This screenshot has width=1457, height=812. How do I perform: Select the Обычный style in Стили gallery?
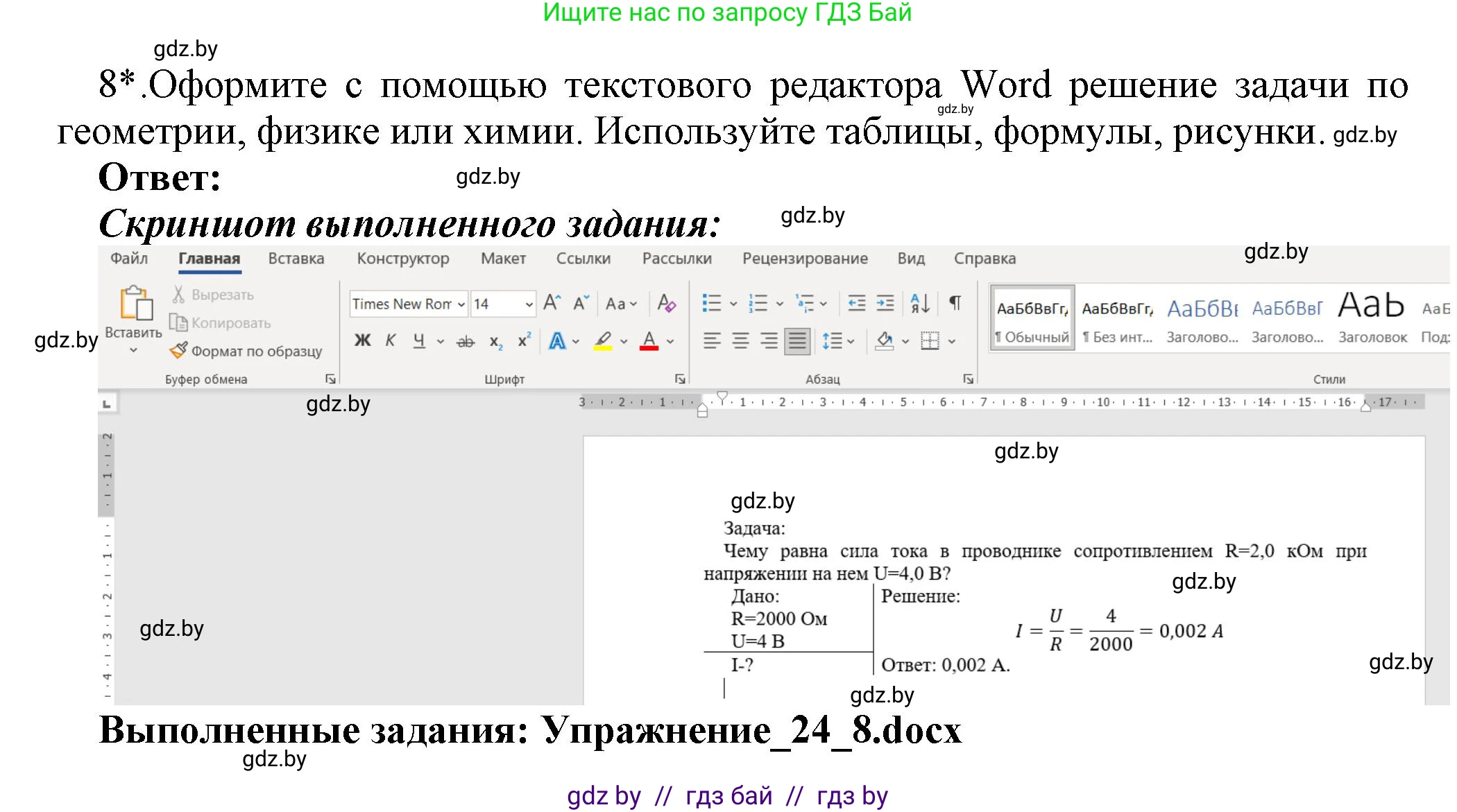[1032, 317]
